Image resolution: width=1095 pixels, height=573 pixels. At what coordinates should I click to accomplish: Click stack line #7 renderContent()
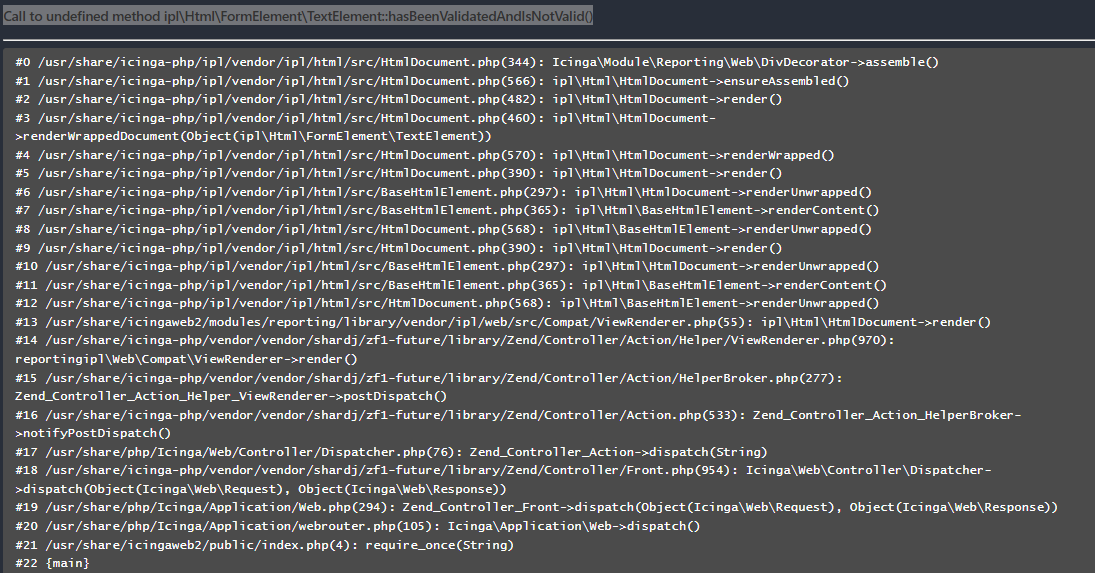[447, 210]
